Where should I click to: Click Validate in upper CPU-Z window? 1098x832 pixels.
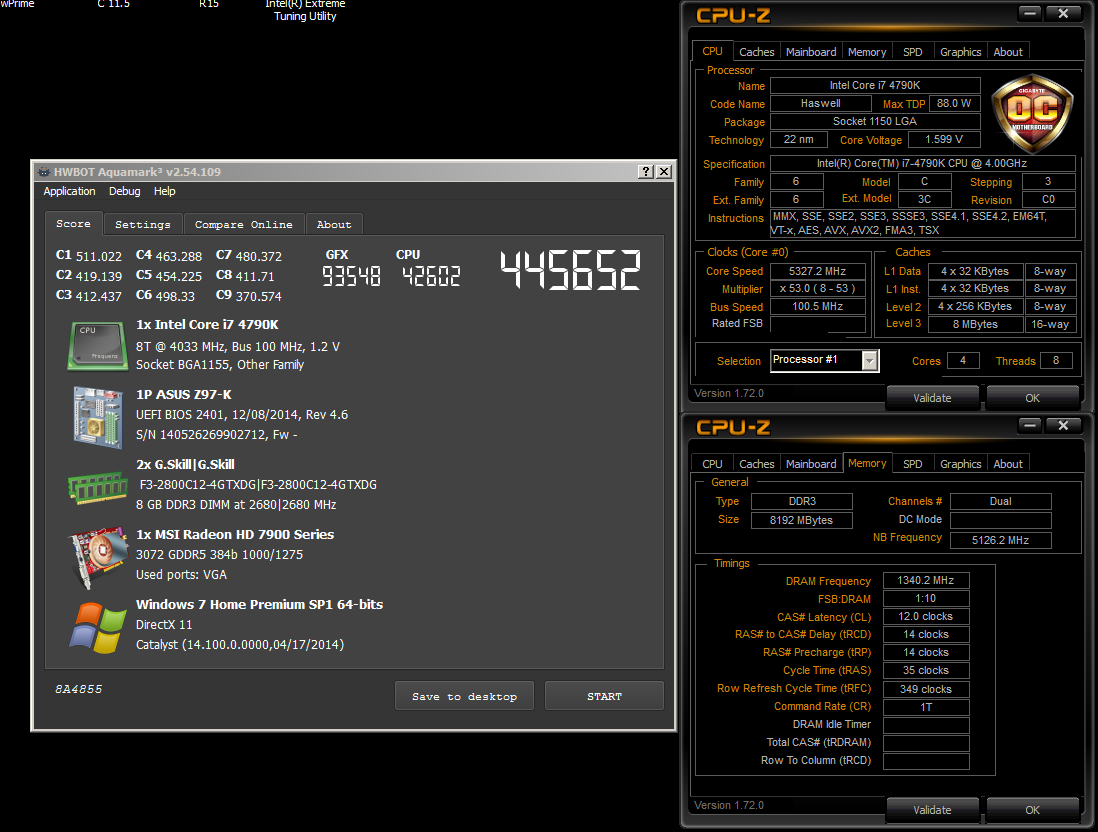[932, 398]
